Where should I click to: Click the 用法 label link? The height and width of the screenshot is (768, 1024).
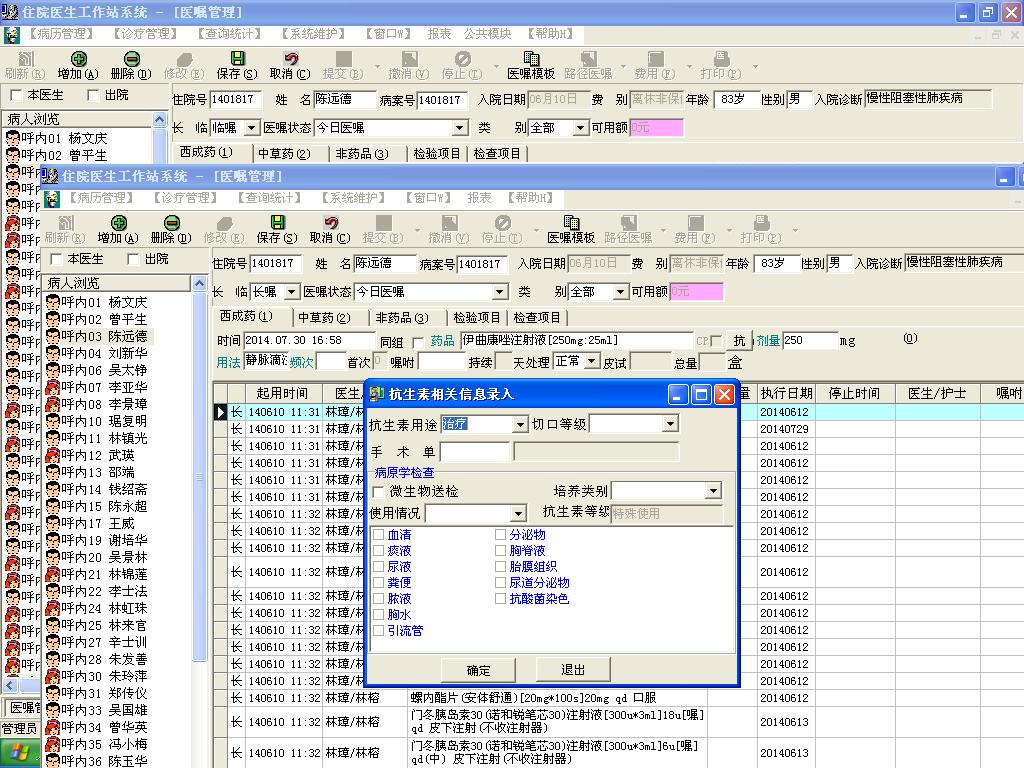(x=229, y=362)
